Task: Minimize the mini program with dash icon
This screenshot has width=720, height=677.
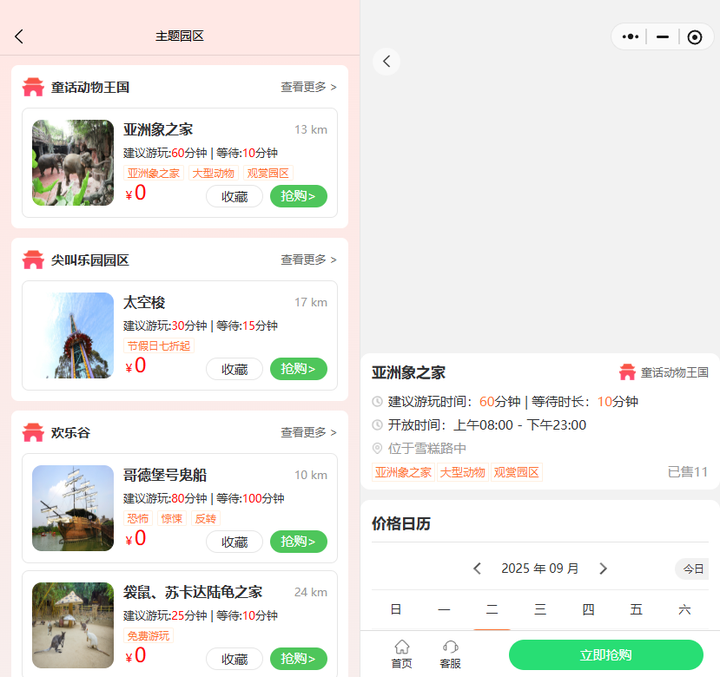Action: [663, 37]
